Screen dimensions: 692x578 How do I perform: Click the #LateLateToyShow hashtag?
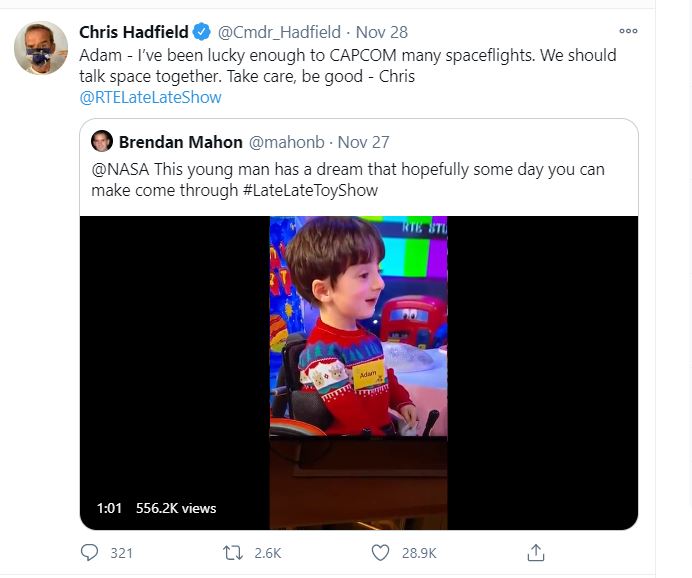pyautogui.click(x=310, y=190)
